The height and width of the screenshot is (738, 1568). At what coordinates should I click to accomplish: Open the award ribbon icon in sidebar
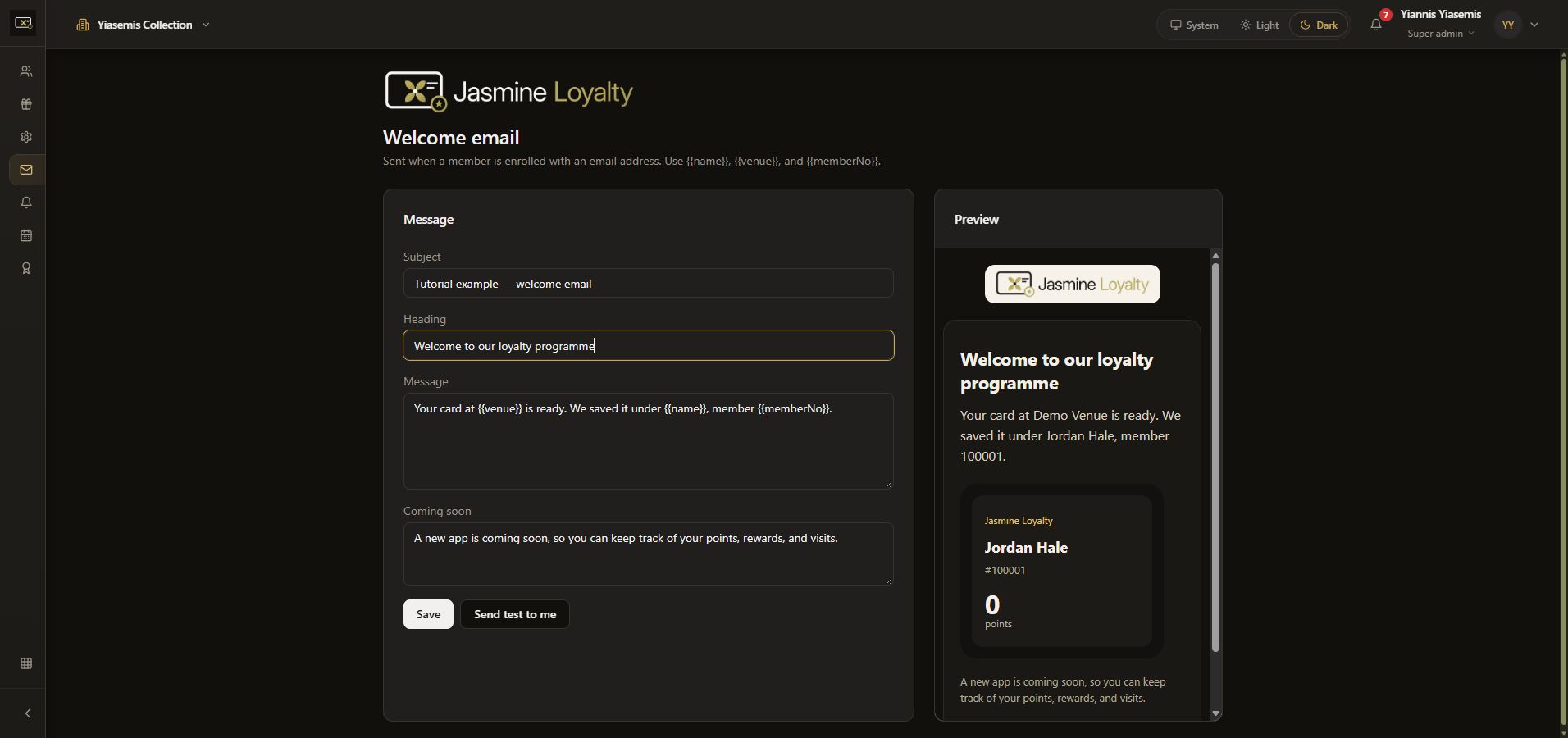point(26,268)
